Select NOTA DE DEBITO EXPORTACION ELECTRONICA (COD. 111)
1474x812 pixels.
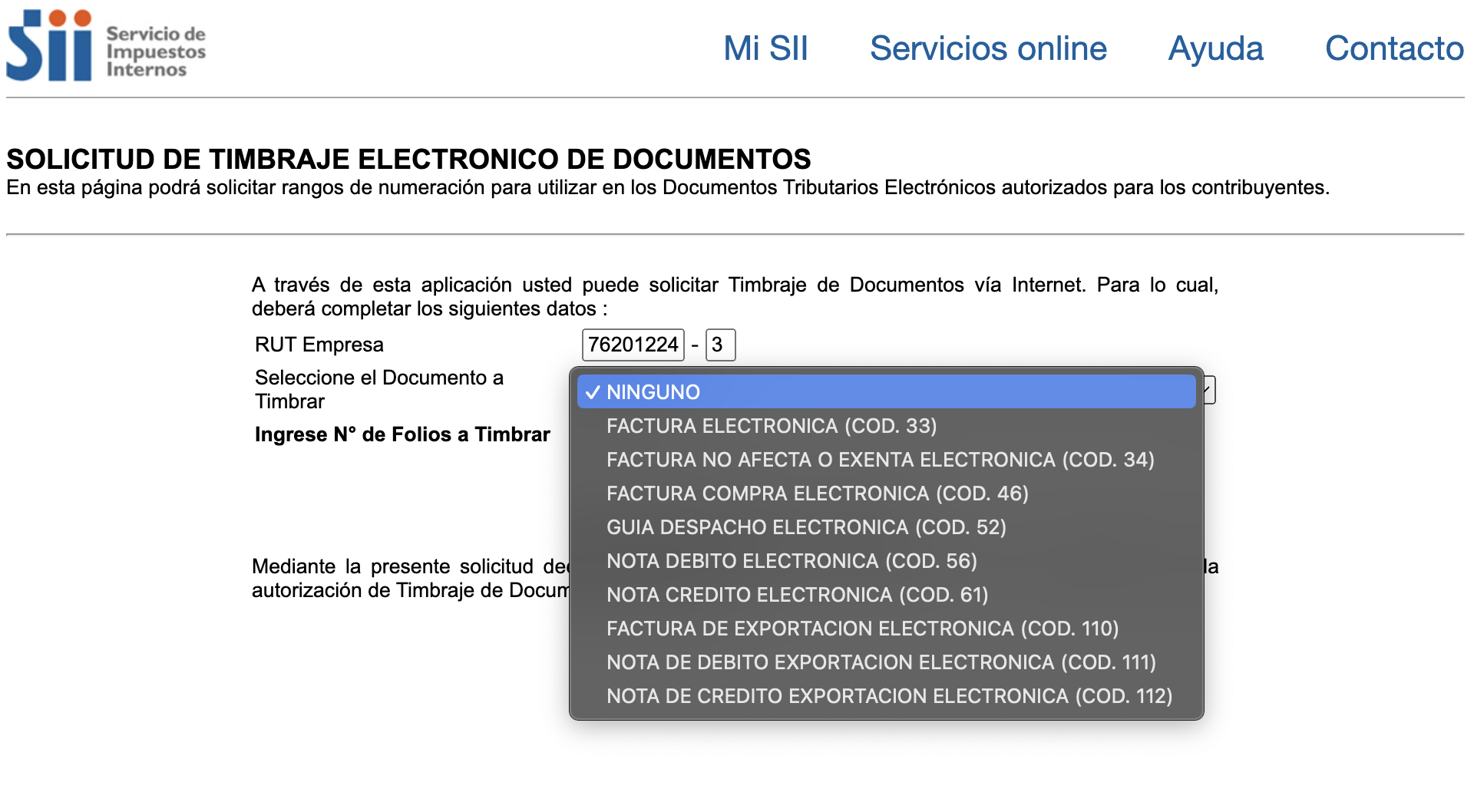[887, 662]
